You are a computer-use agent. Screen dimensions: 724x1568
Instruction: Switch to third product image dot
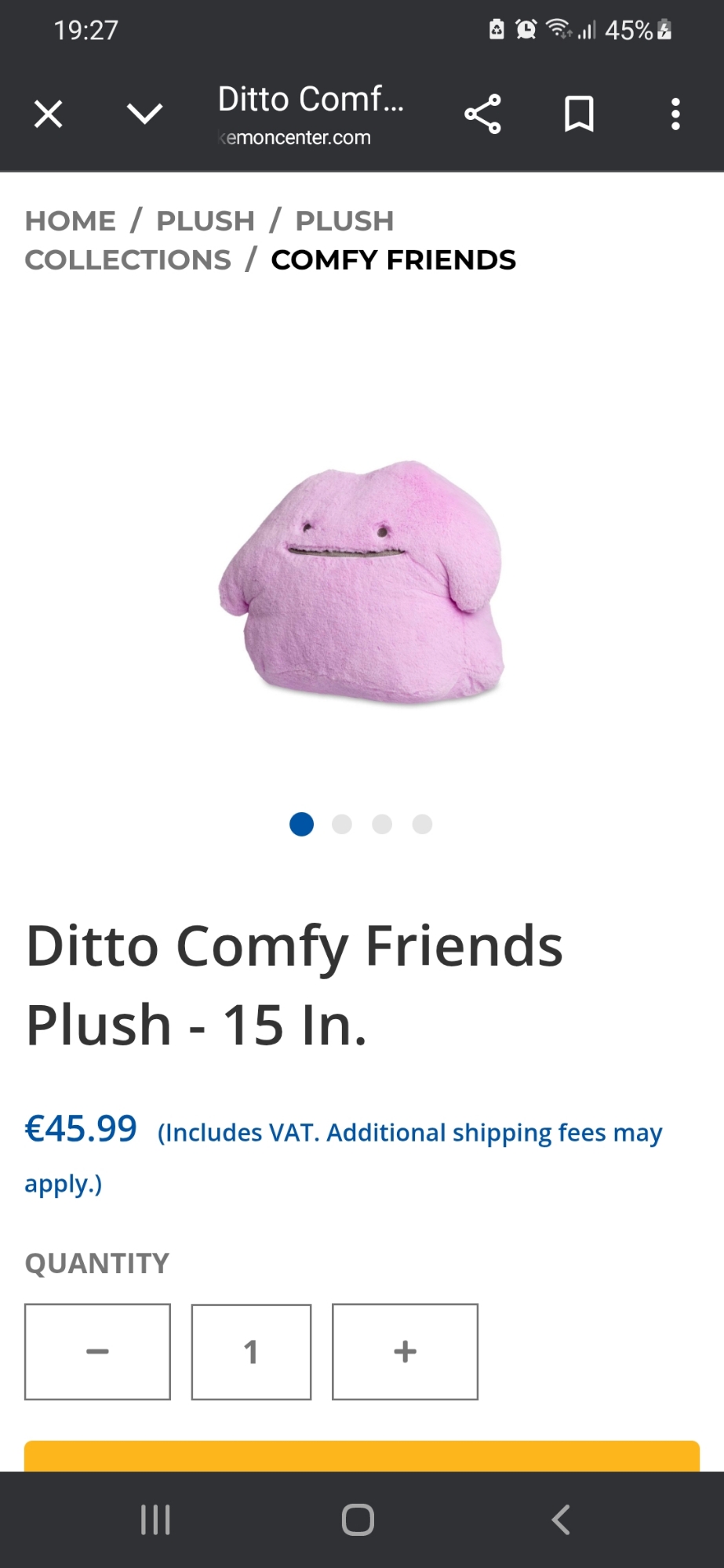382,824
